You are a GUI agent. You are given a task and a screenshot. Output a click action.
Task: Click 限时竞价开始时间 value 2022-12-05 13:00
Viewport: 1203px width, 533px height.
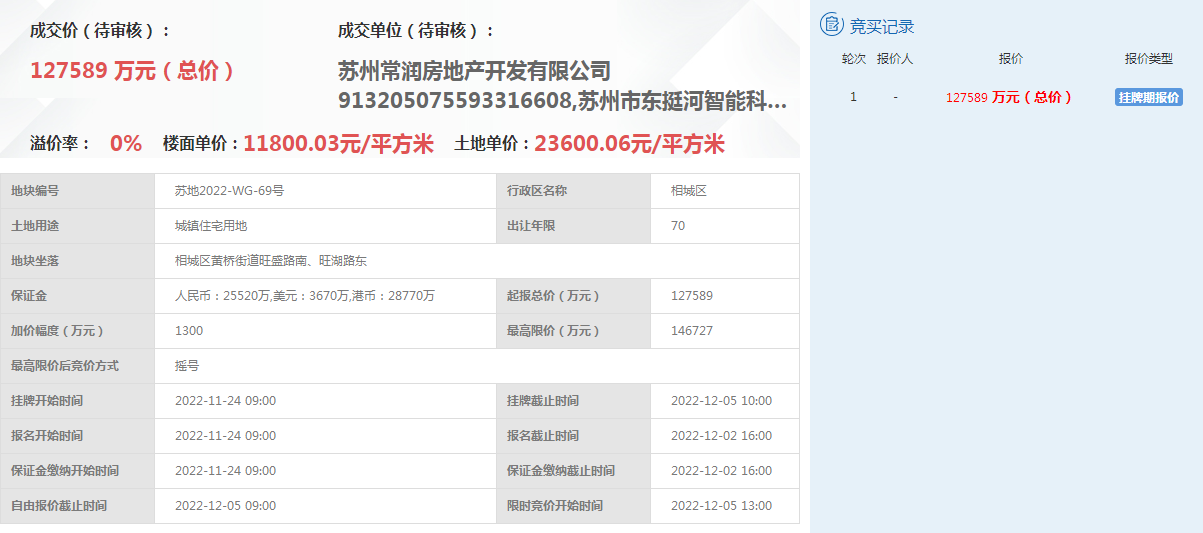point(721,506)
